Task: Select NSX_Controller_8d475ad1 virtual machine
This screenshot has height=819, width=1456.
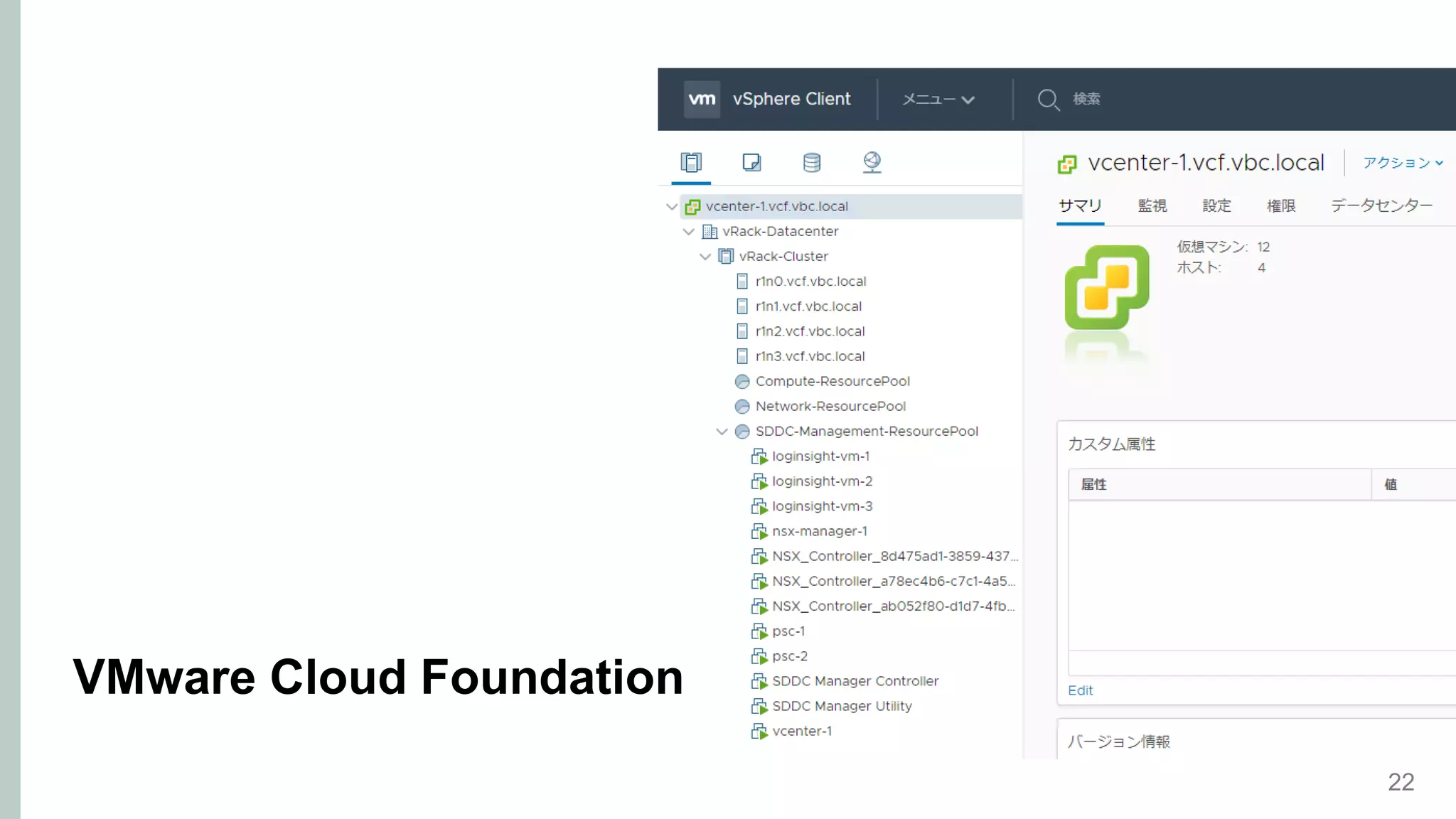Action: click(894, 556)
